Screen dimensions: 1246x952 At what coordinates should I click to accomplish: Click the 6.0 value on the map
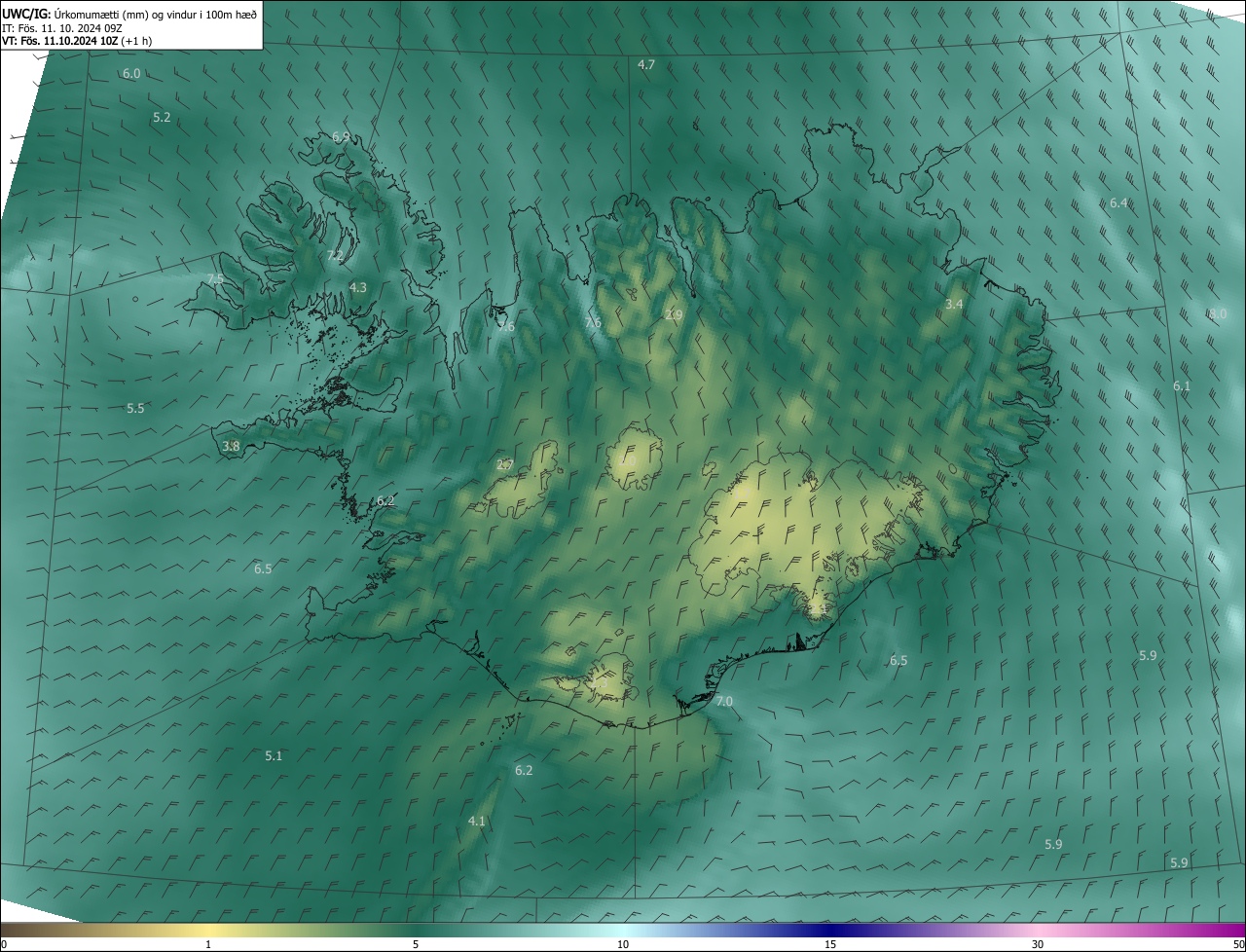pyautogui.click(x=131, y=74)
